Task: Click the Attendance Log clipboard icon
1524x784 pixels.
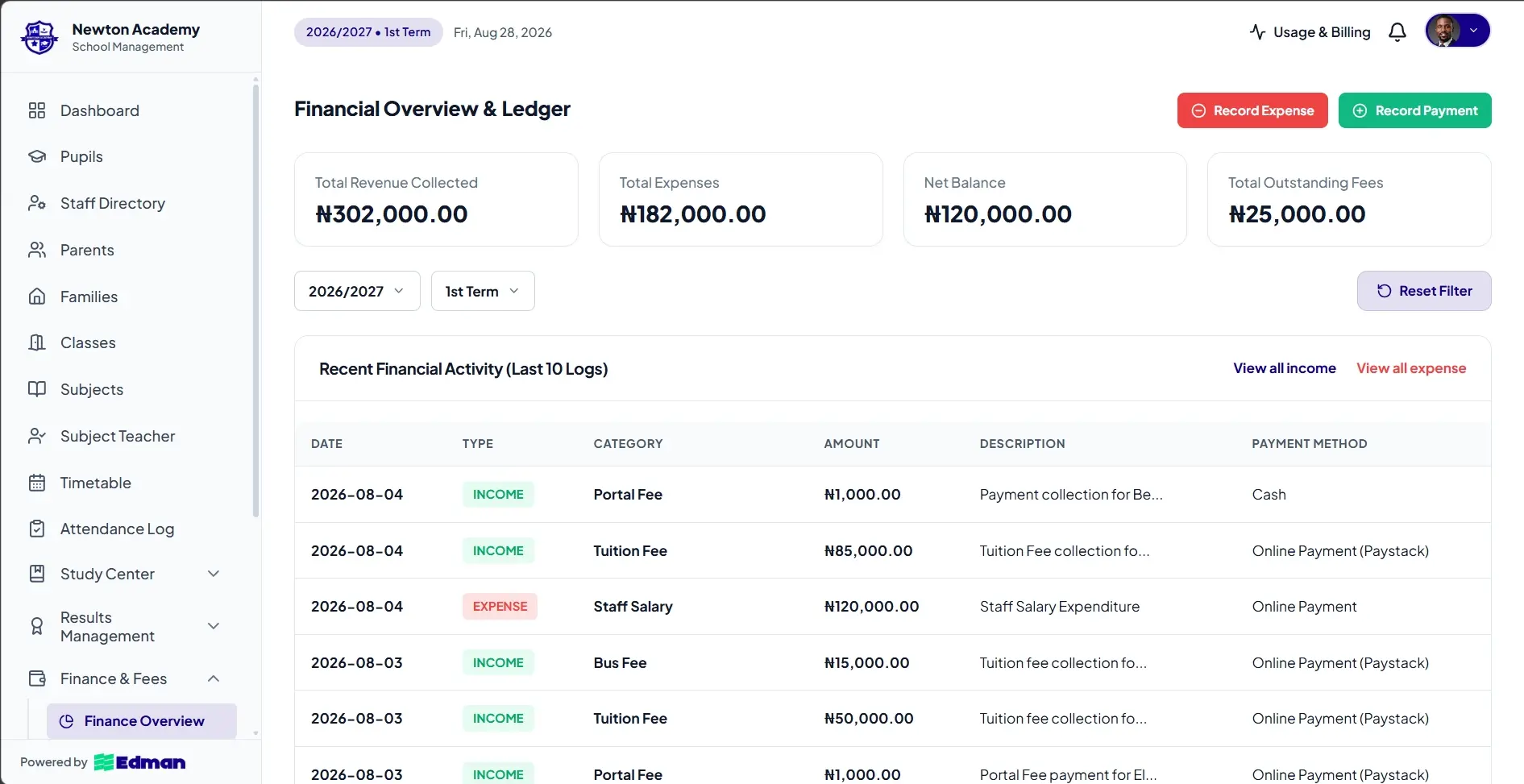Action: point(37,529)
